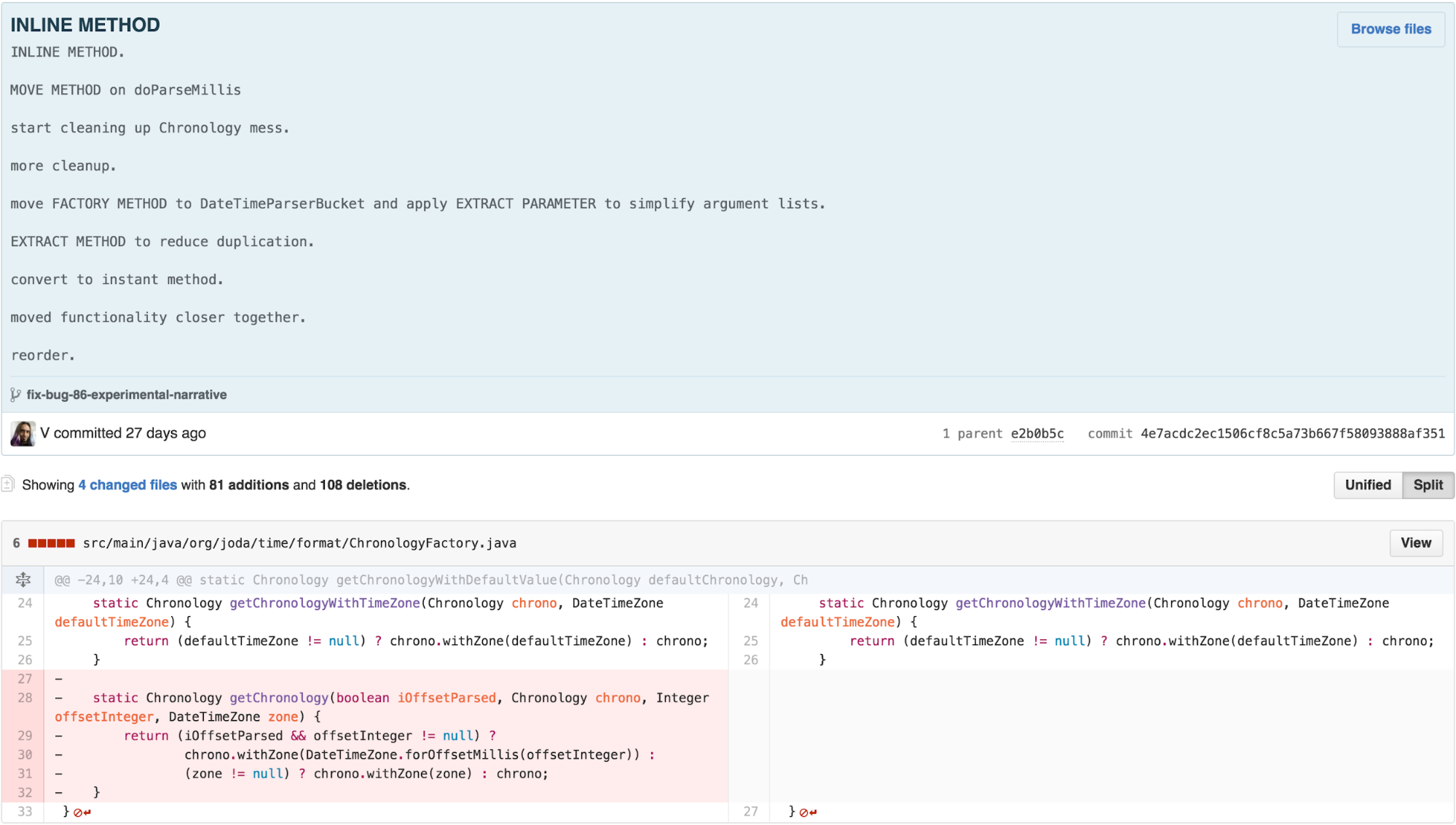Switch diff to Split view

click(x=1428, y=485)
